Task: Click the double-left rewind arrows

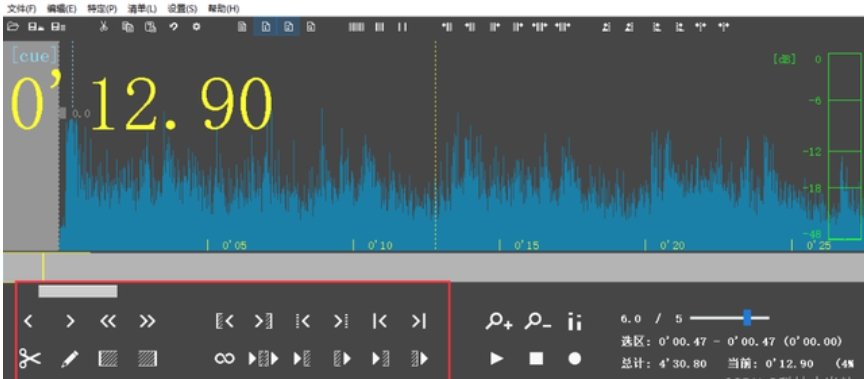Action: click(x=108, y=321)
